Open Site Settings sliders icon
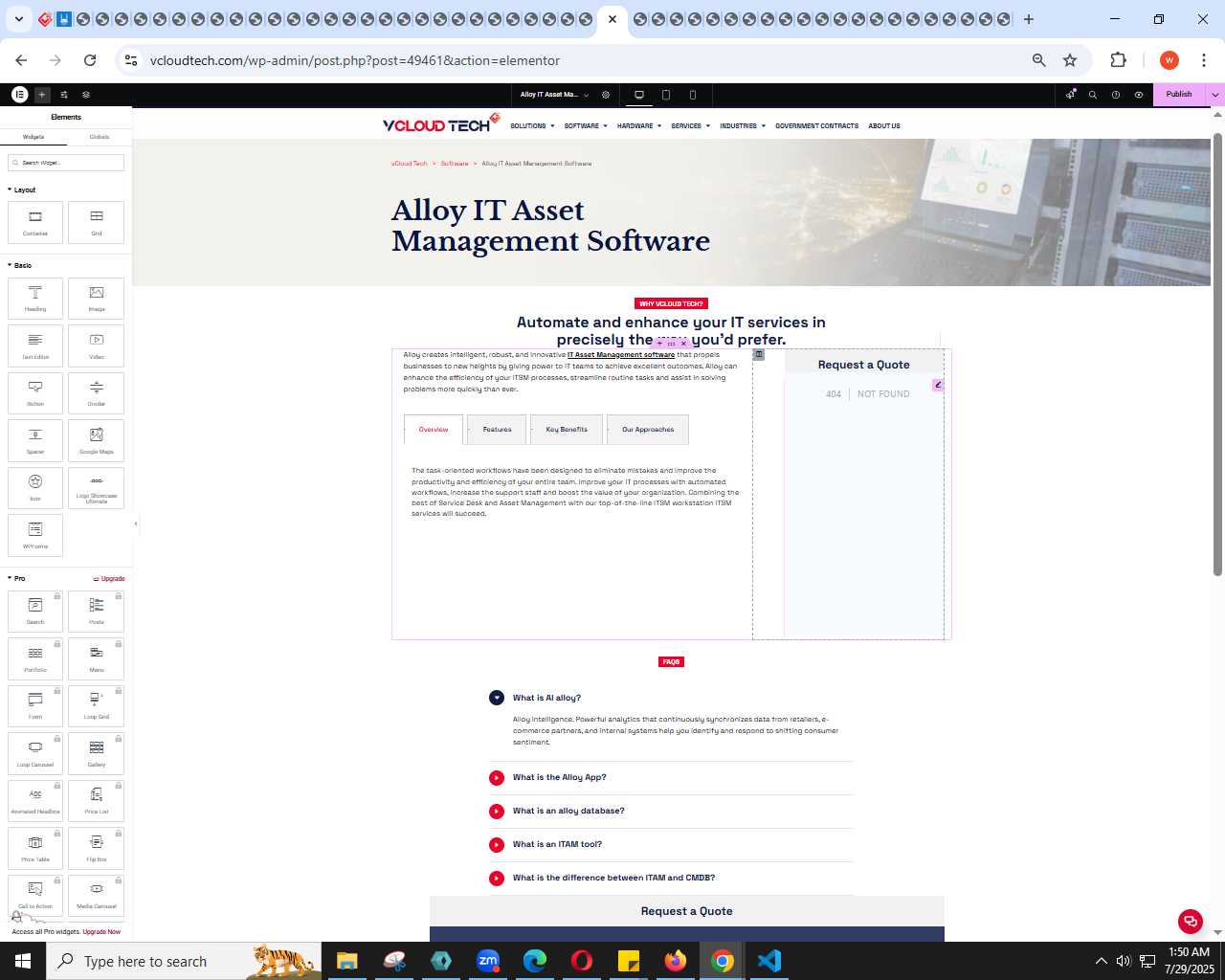 (x=64, y=95)
